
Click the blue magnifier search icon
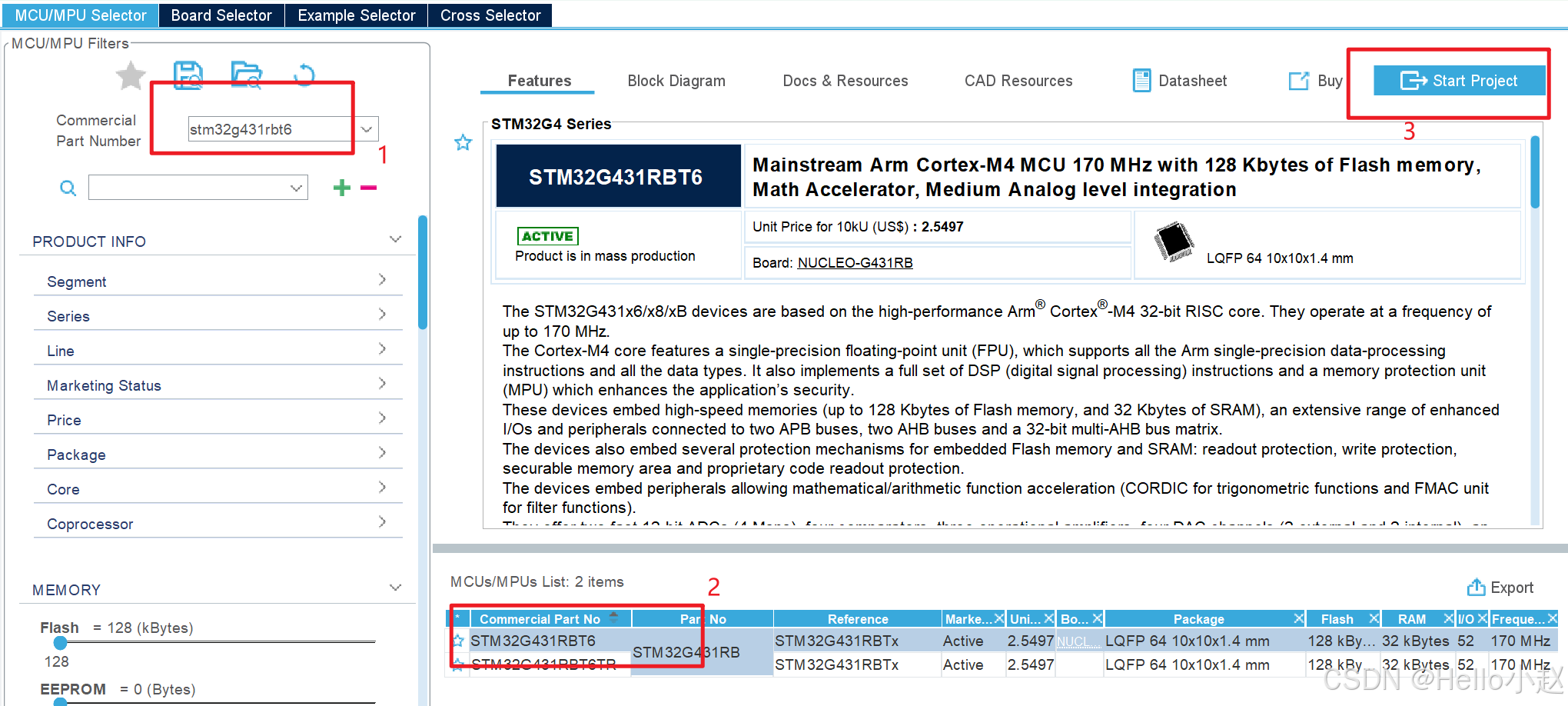tap(68, 188)
